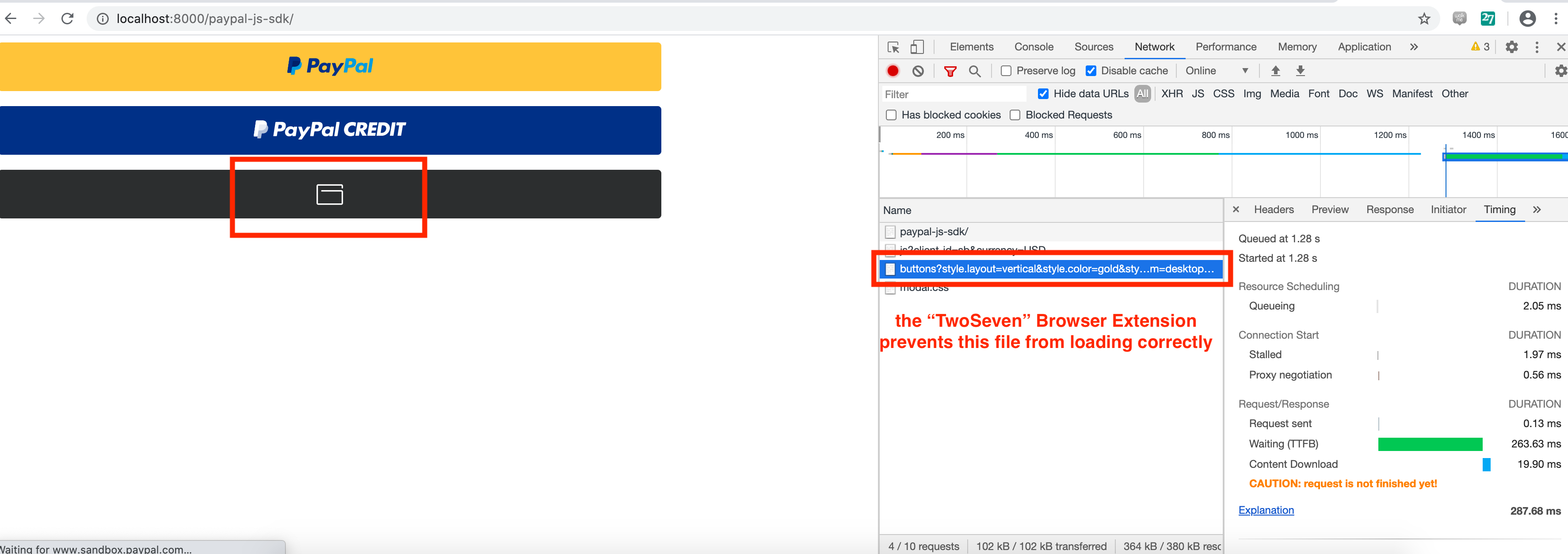This screenshot has width=1568, height=554.
Task: Expand more DevTools tabs chevron
Action: (x=1413, y=47)
